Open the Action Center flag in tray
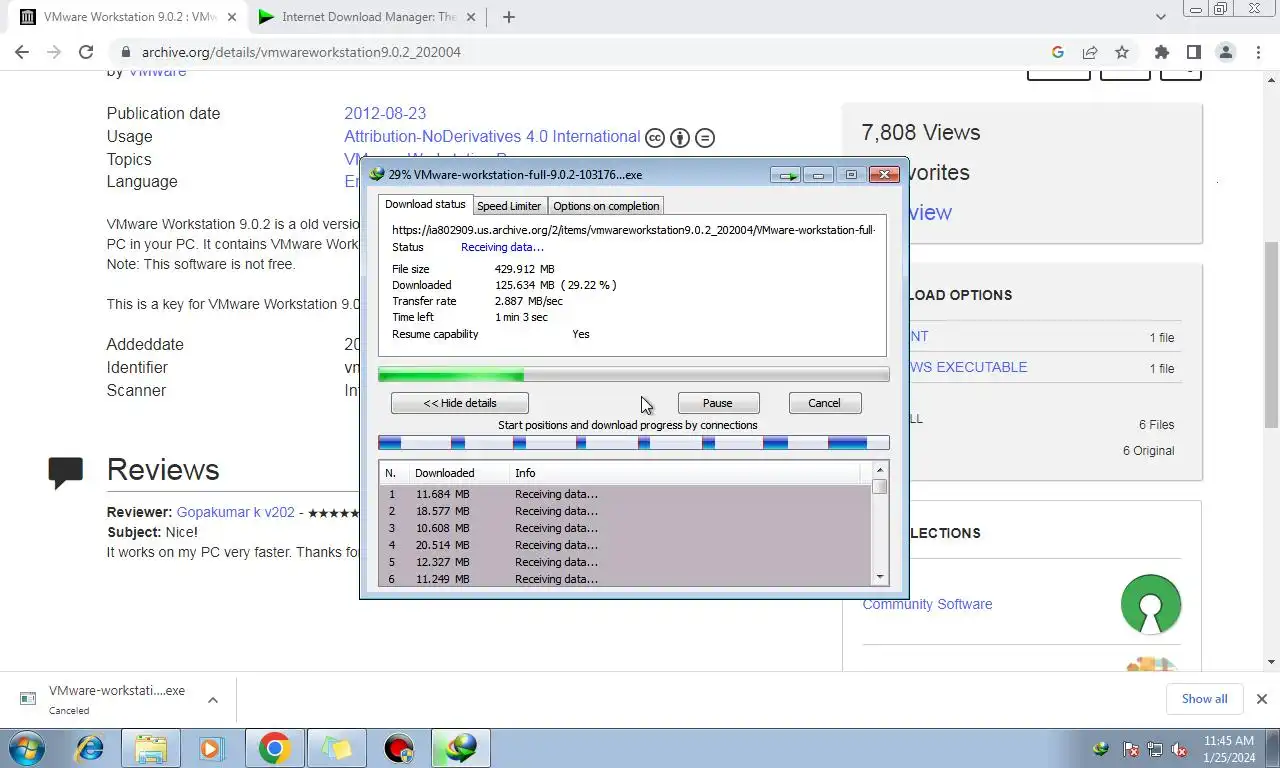1280x768 pixels. (x=1131, y=748)
